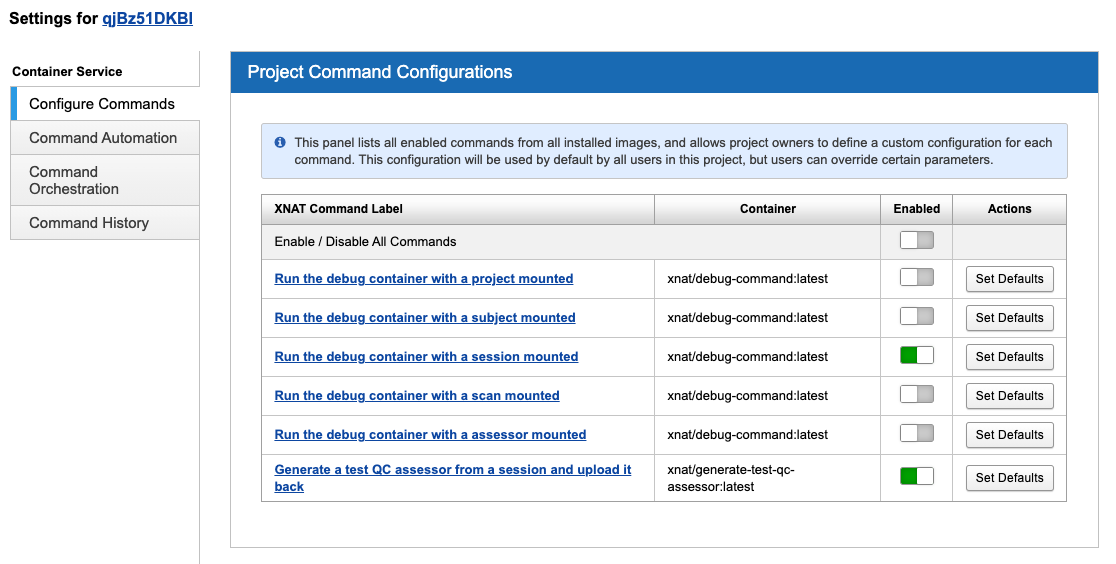The image size is (1116, 564).
Task: Disable the test QC assessor command toggle
Action: [916, 477]
